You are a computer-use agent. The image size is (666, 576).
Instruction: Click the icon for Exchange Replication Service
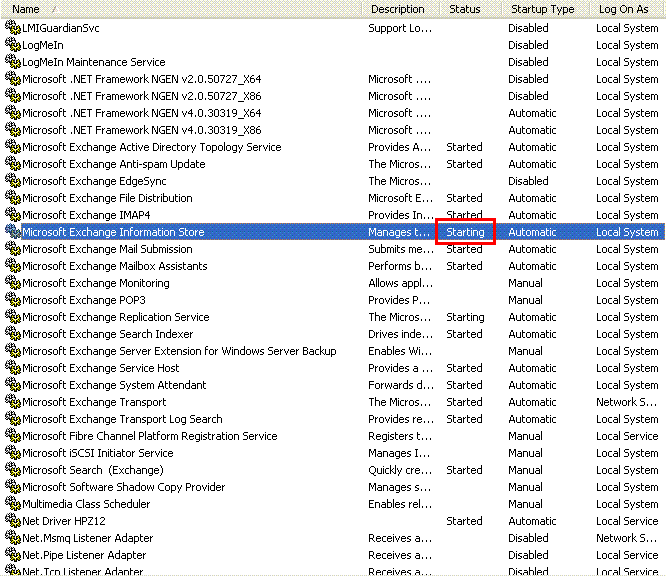13,316
